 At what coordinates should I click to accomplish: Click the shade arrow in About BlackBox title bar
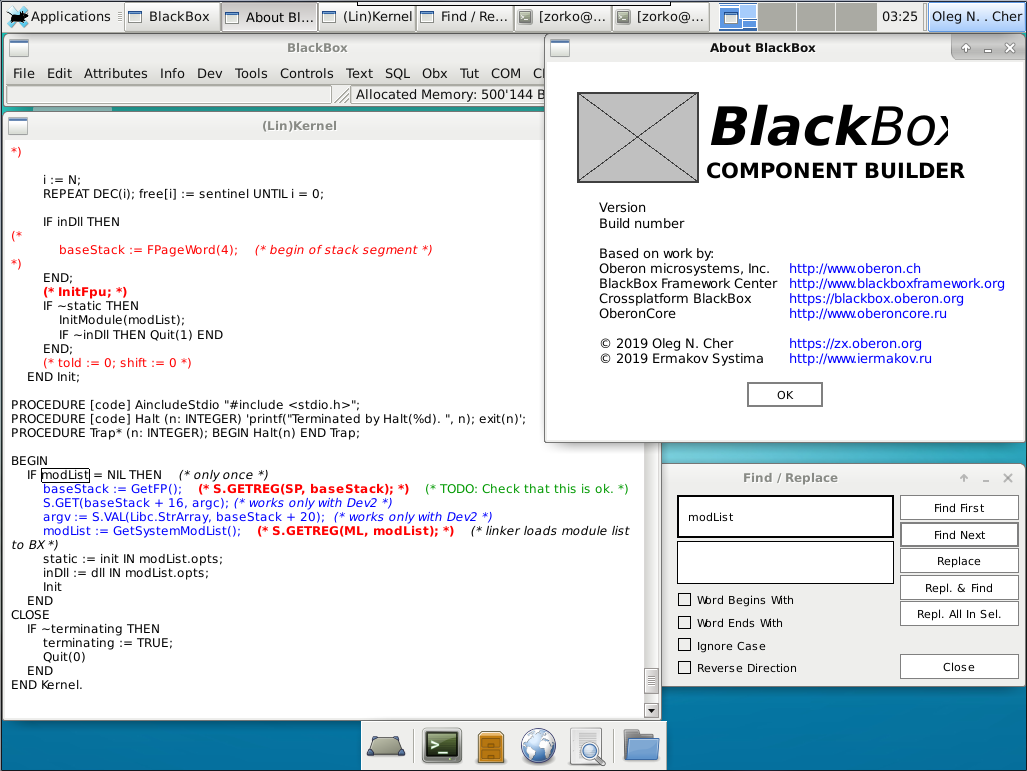(965, 48)
